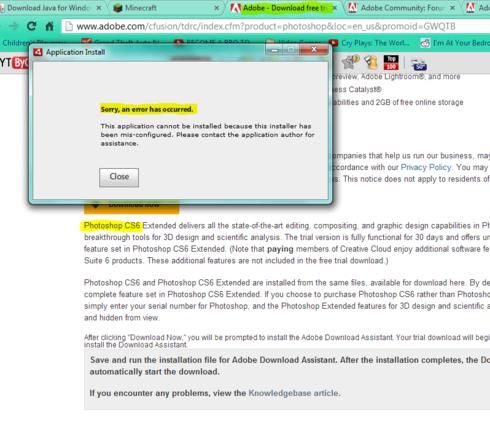Click the YT ByClick toolbar logo
The height and width of the screenshot is (434, 490).
point(14,63)
